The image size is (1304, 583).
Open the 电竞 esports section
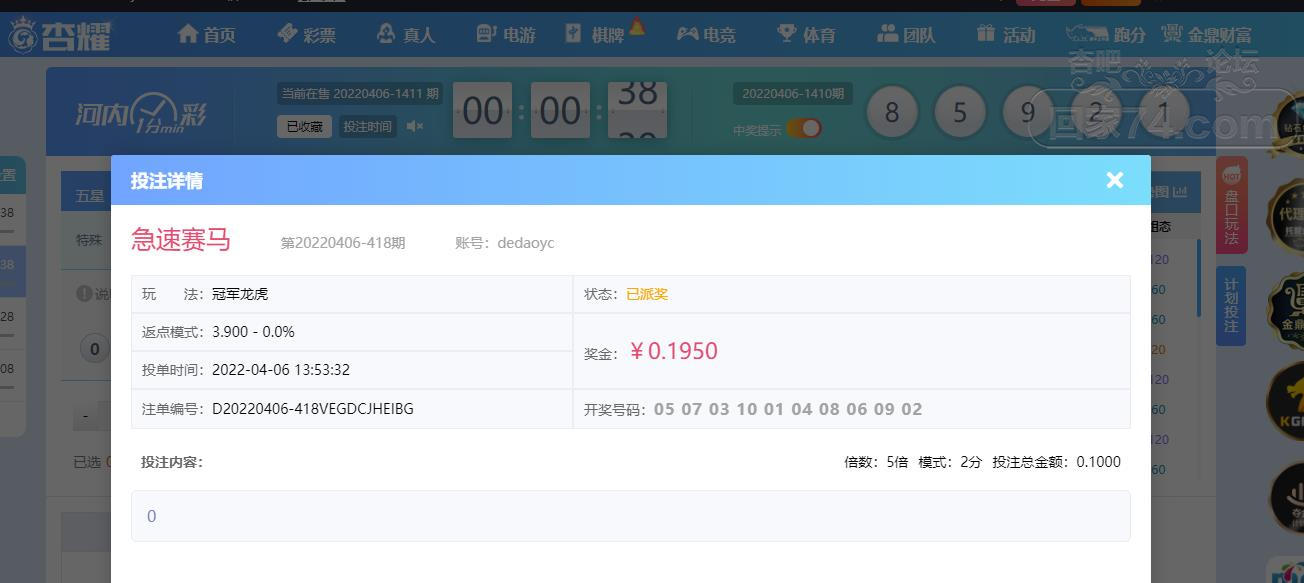[706, 35]
